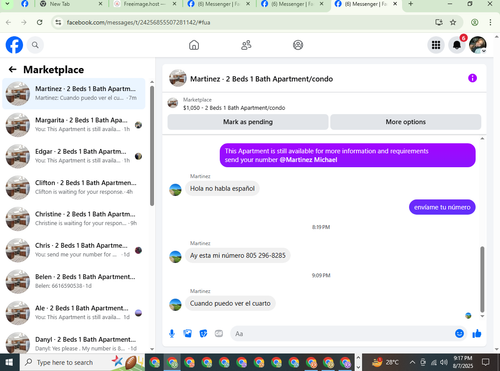Open the Clifton conversation

pos(74,188)
